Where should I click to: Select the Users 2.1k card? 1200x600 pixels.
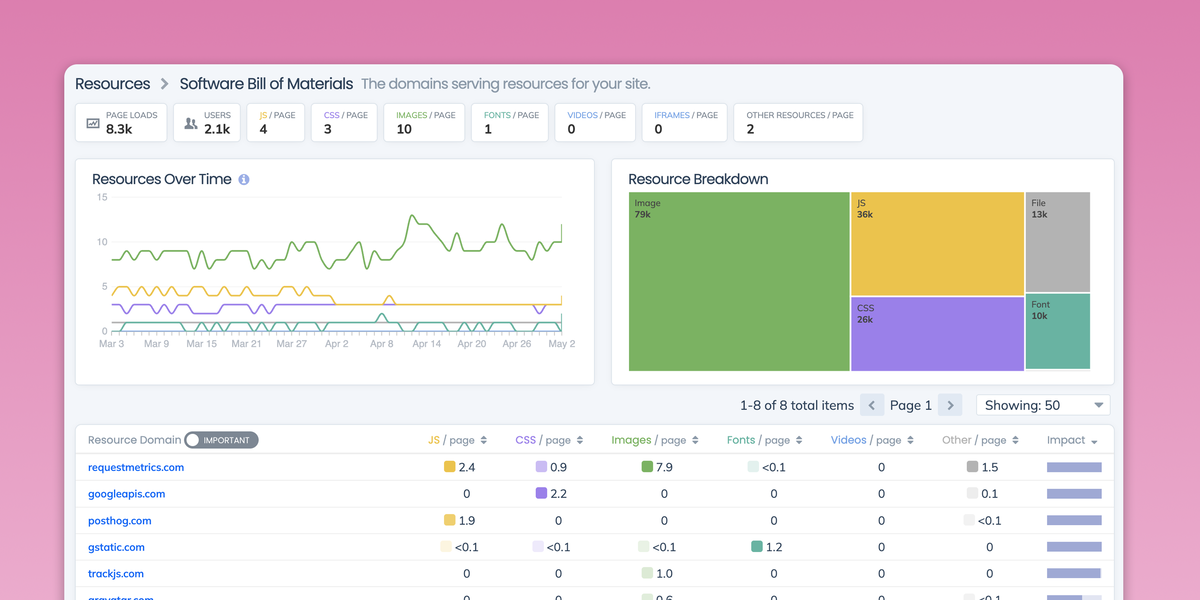[x=207, y=123]
